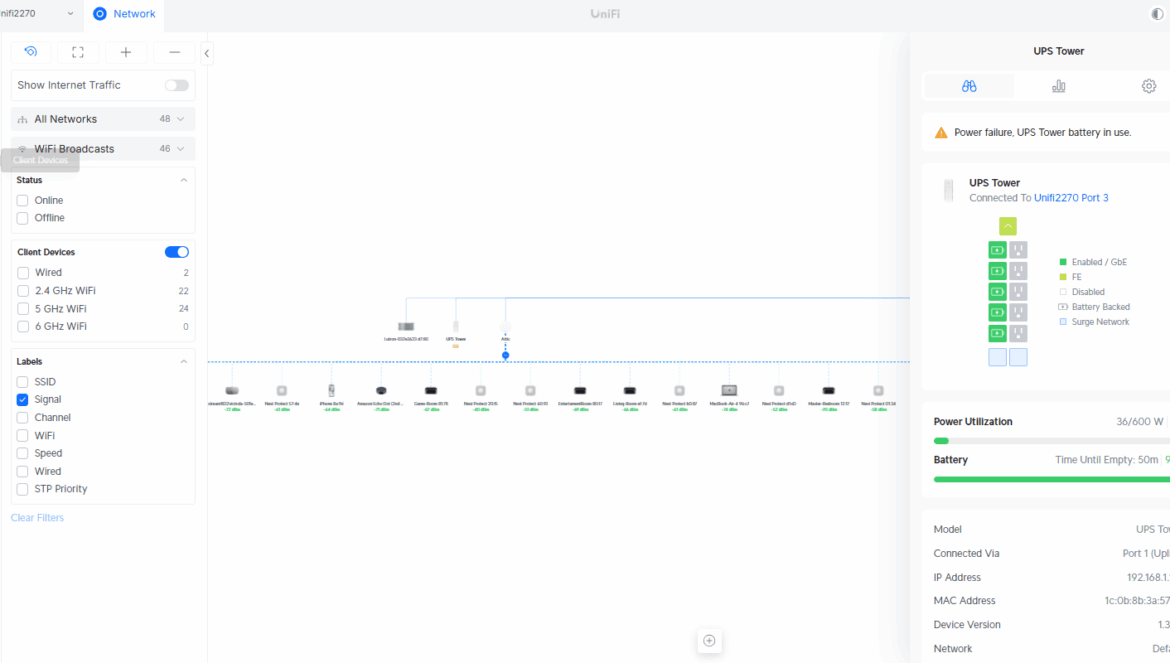The height and width of the screenshot is (663, 1170).
Task: Turn off the Client Devices toggle
Action: (177, 252)
